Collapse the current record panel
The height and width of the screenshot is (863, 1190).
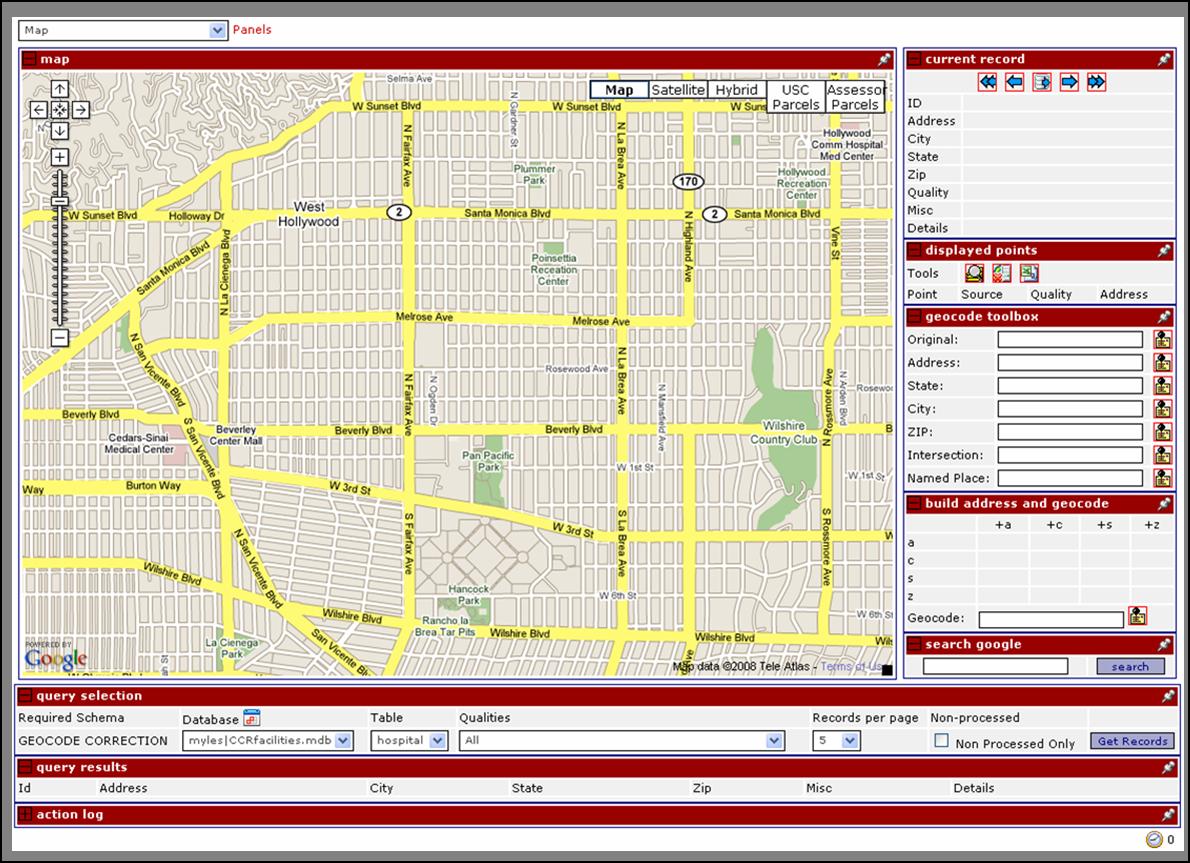(x=914, y=59)
